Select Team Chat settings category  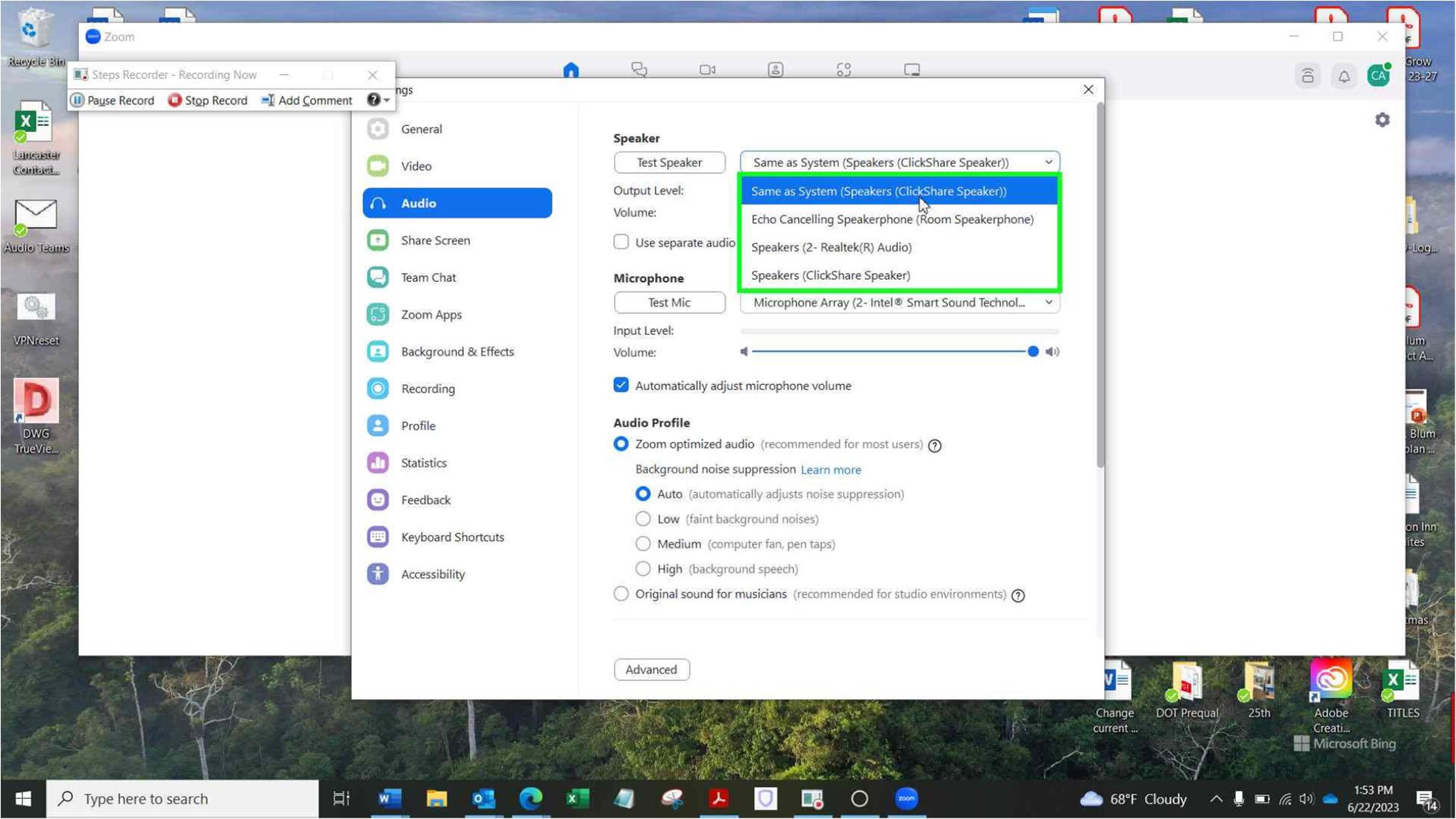point(457,277)
